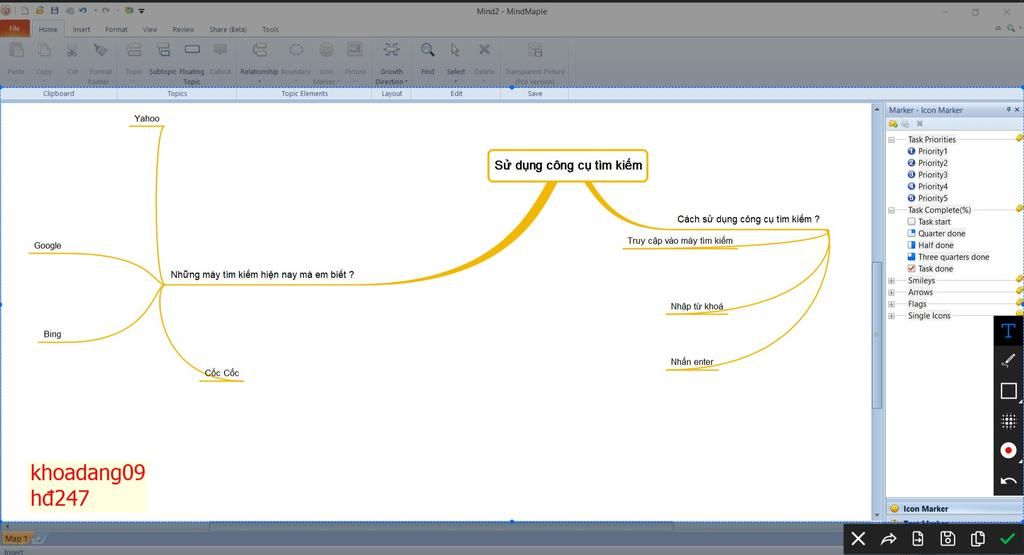Apply Priority1 marker

[x=927, y=151]
